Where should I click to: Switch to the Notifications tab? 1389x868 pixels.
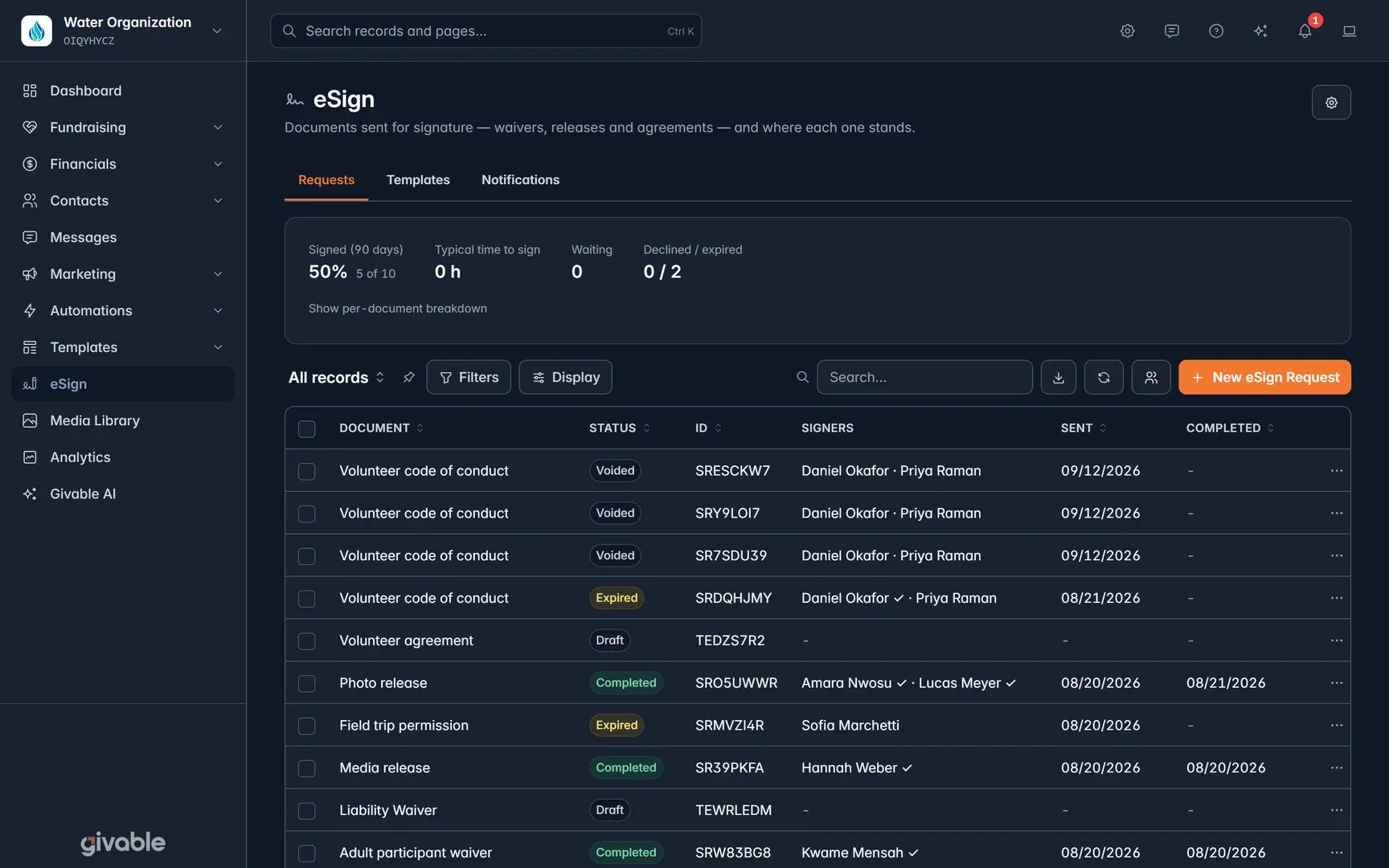pos(520,180)
